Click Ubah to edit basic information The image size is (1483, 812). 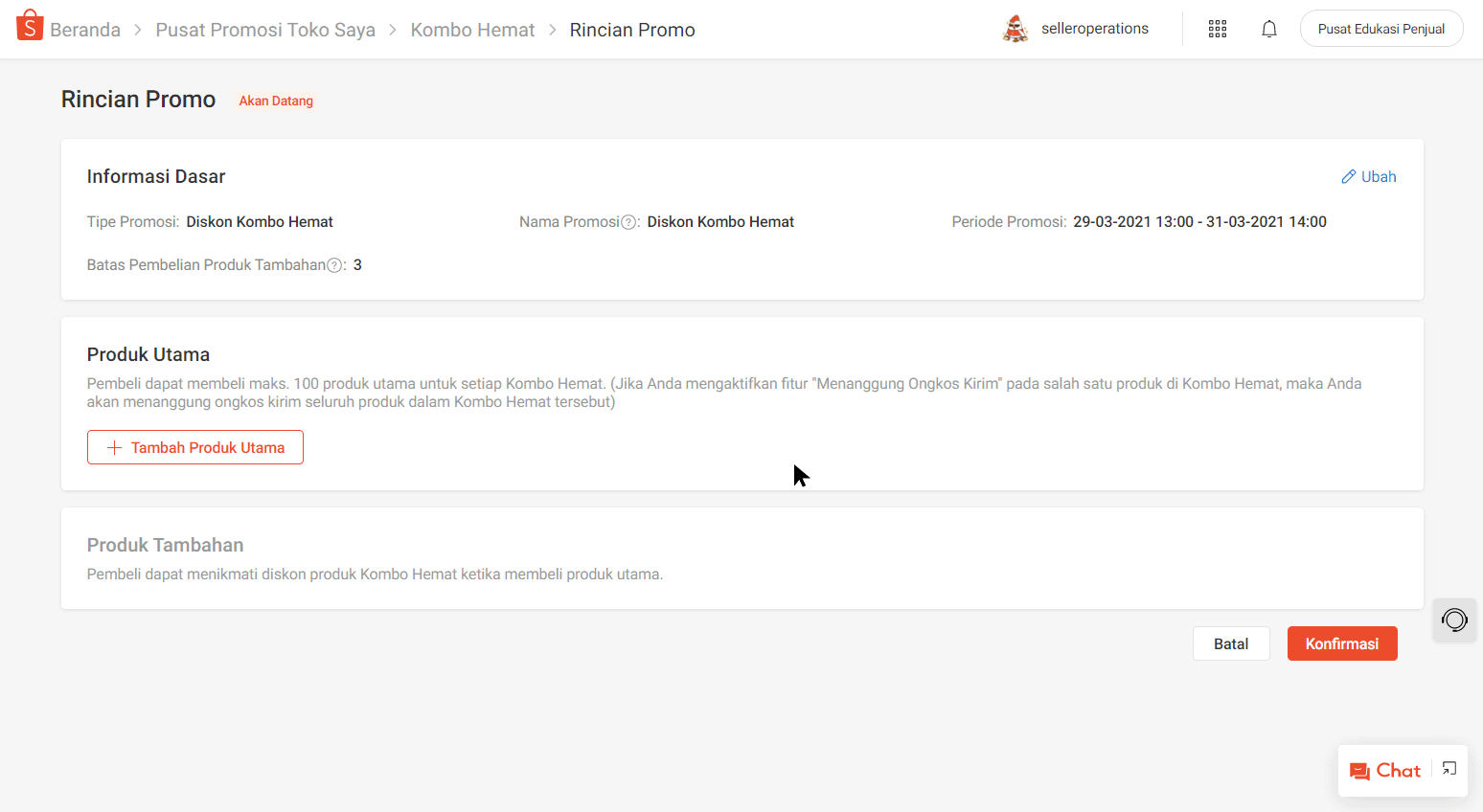pyautogui.click(x=1378, y=177)
